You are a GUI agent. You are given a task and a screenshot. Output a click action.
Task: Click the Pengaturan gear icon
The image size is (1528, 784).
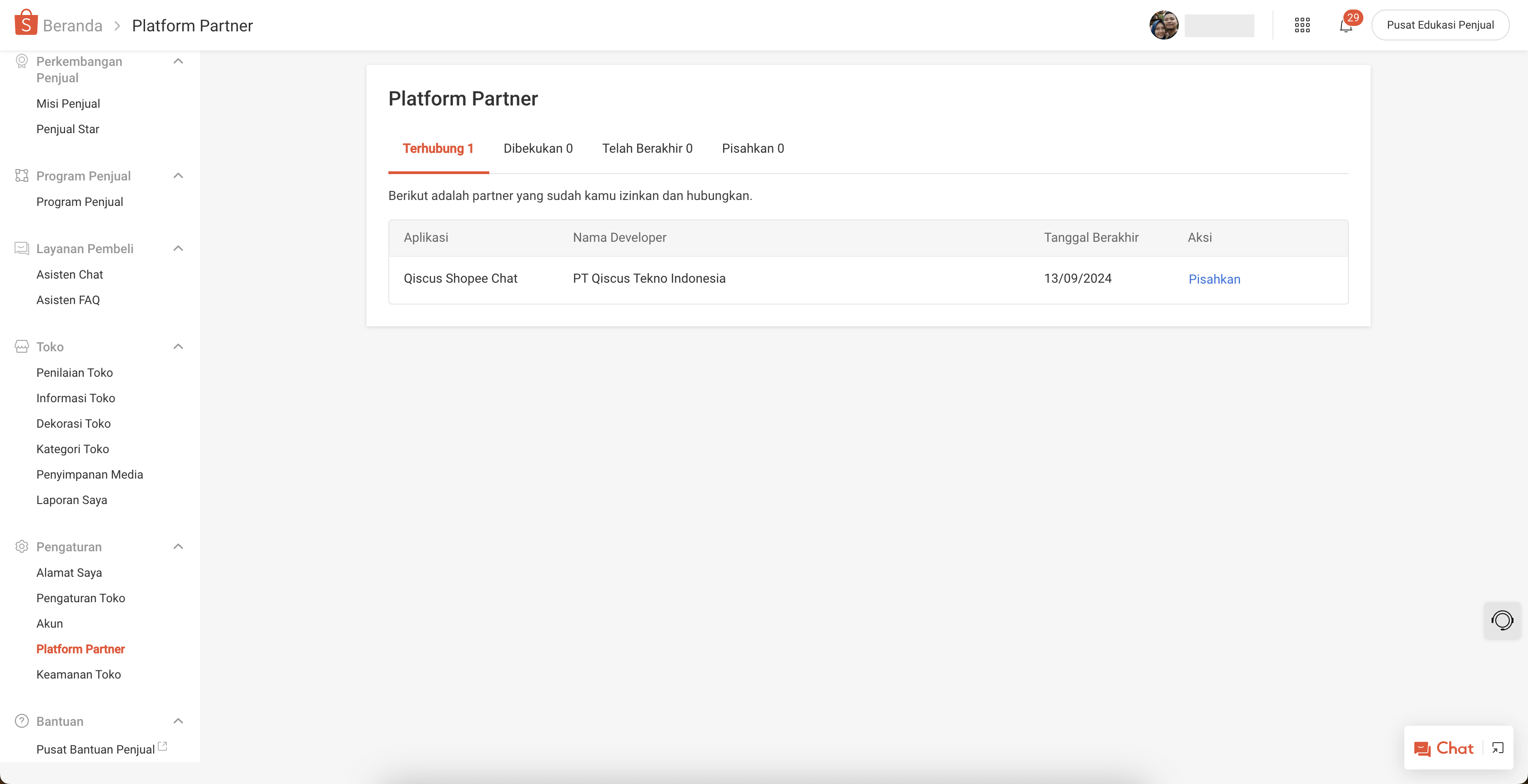click(x=22, y=546)
